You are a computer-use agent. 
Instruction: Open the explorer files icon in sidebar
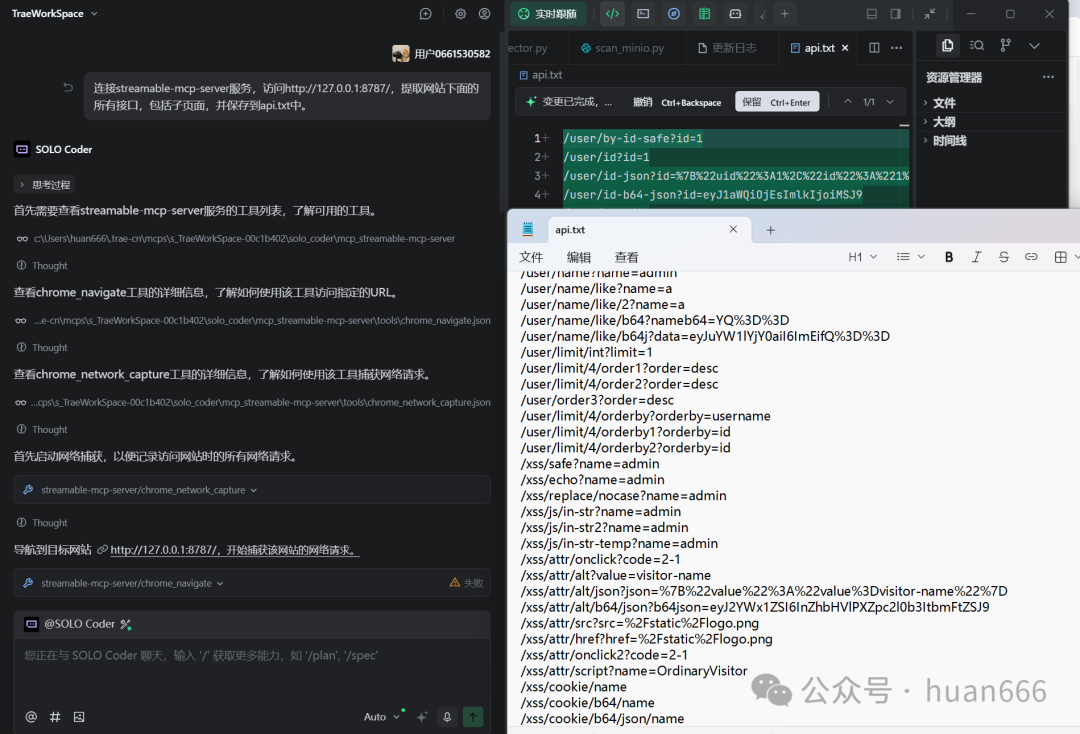click(948, 45)
